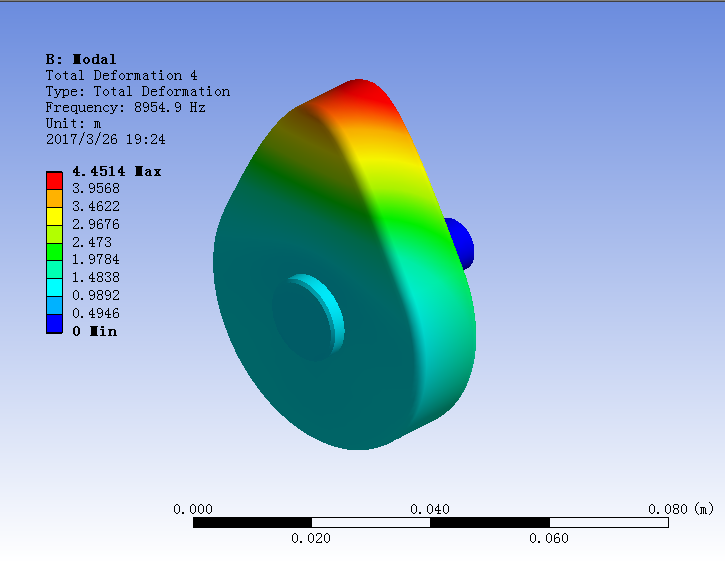Viewport: 725px width, 561px height.
Task: Click the scale bar '0.080 (m)' label
Action: [x=681, y=509]
